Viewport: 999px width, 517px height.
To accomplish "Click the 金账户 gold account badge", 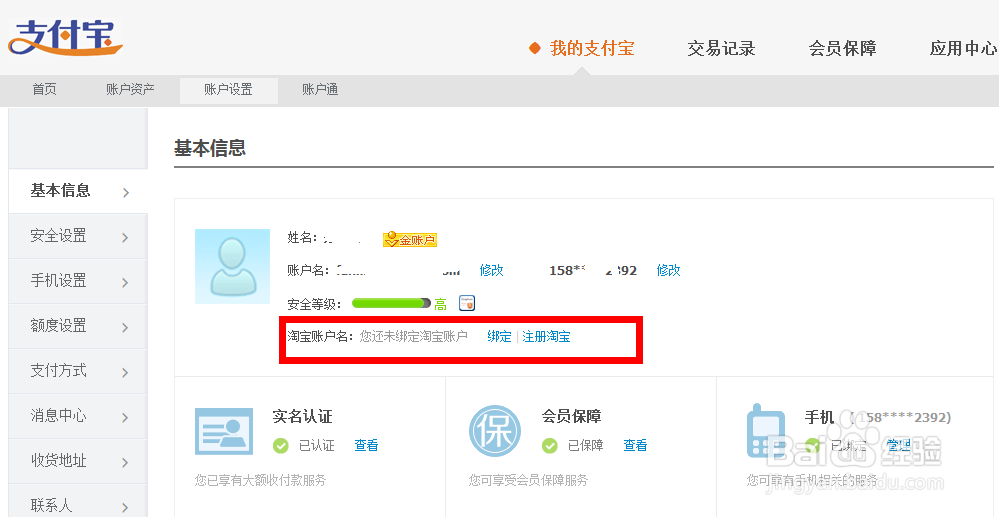I will pyautogui.click(x=410, y=240).
